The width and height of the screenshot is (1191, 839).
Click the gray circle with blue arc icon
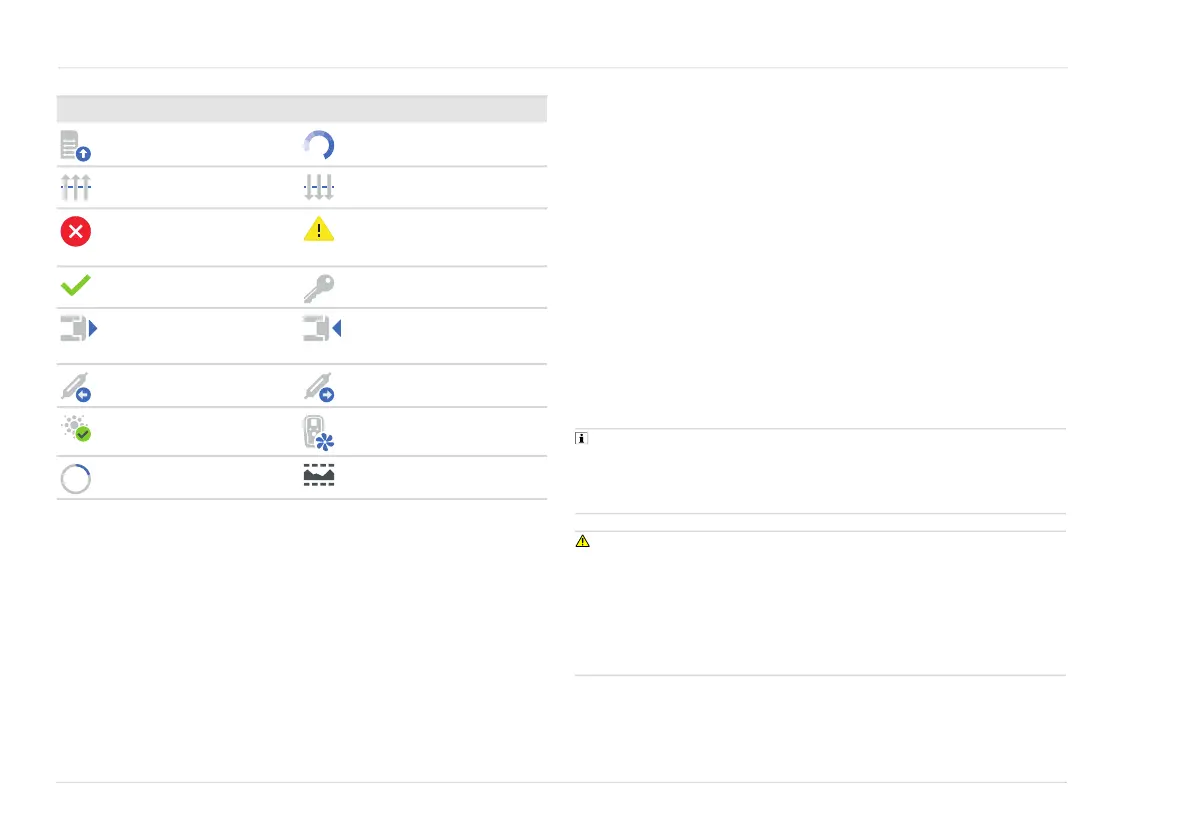pos(76,478)
